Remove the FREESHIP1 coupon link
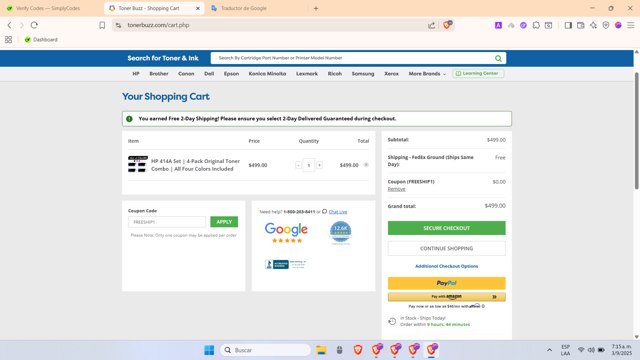Screen dimensions: 640x360 click(x=396, y=189)
